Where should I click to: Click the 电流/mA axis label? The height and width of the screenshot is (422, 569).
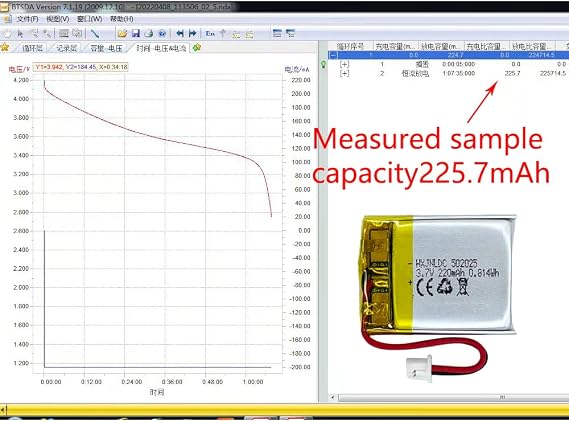tap(298, 70)
